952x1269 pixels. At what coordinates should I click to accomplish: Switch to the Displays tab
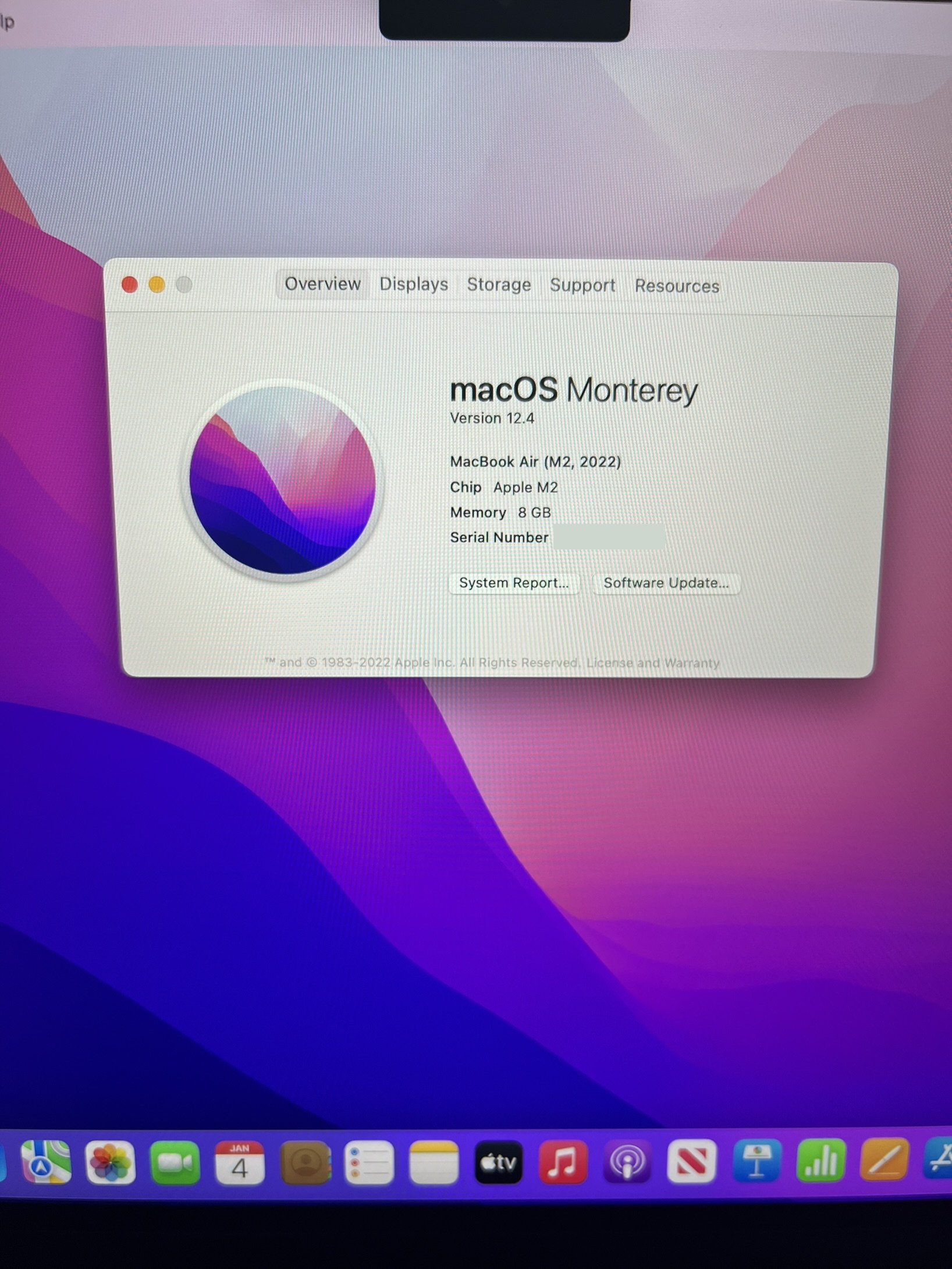click(x=414, y=285)
